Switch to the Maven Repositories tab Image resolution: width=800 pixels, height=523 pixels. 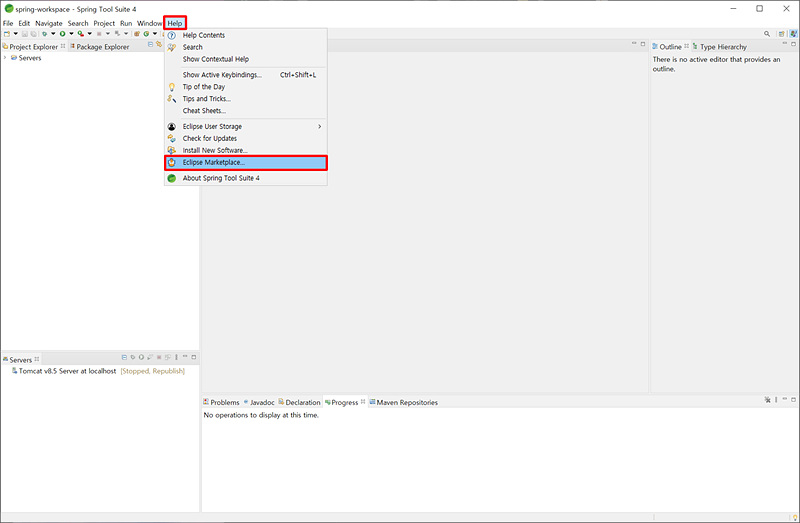point(404,402)
